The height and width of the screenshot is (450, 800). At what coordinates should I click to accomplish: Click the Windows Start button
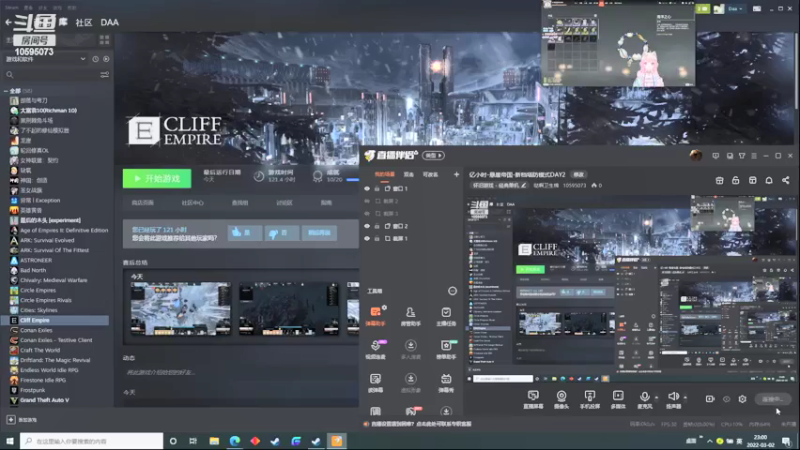10,441
